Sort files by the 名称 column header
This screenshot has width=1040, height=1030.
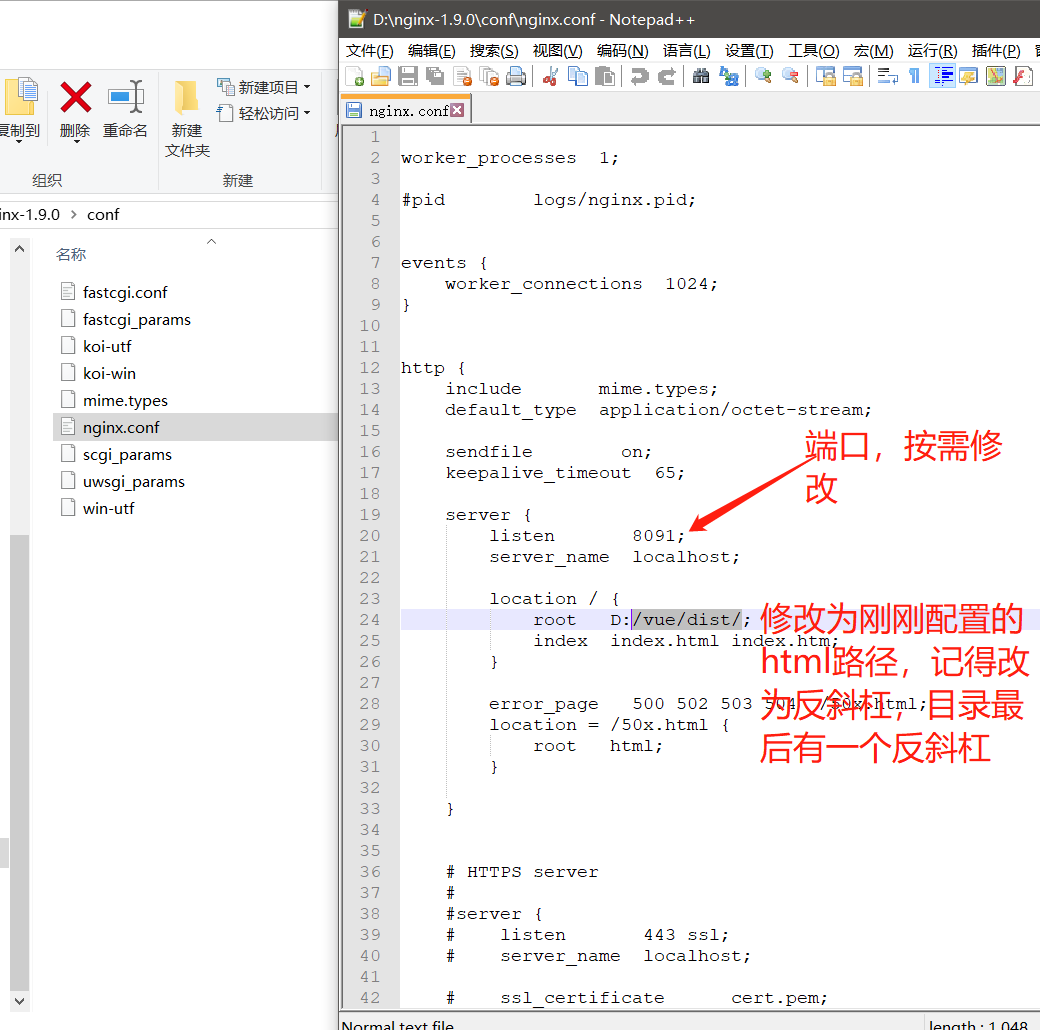tap(71, 255)
